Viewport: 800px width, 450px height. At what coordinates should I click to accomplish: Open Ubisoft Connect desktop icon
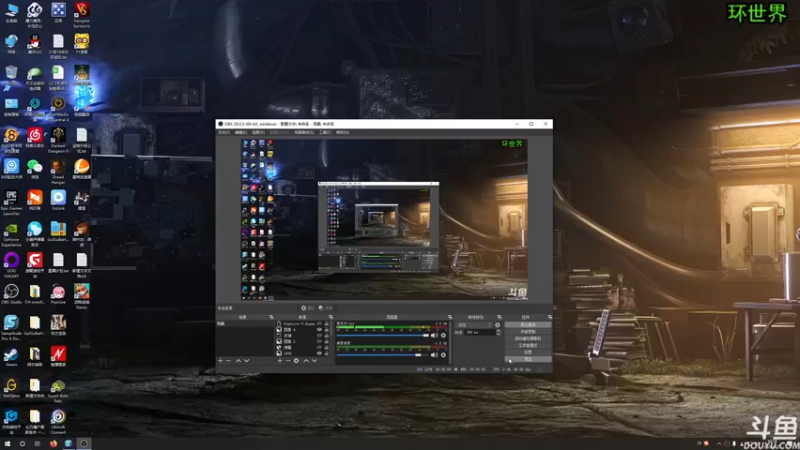click(58, 421)
